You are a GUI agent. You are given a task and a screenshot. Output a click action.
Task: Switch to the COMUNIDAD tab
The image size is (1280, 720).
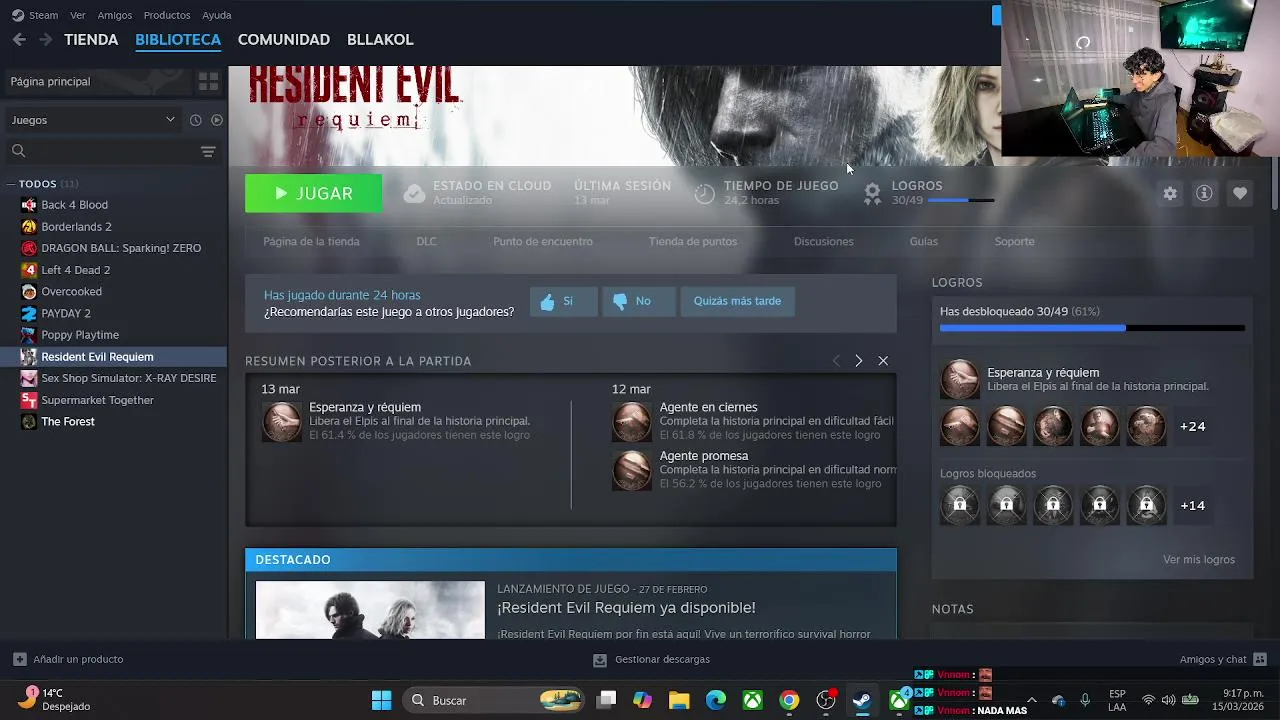click(x=284, y=40)
